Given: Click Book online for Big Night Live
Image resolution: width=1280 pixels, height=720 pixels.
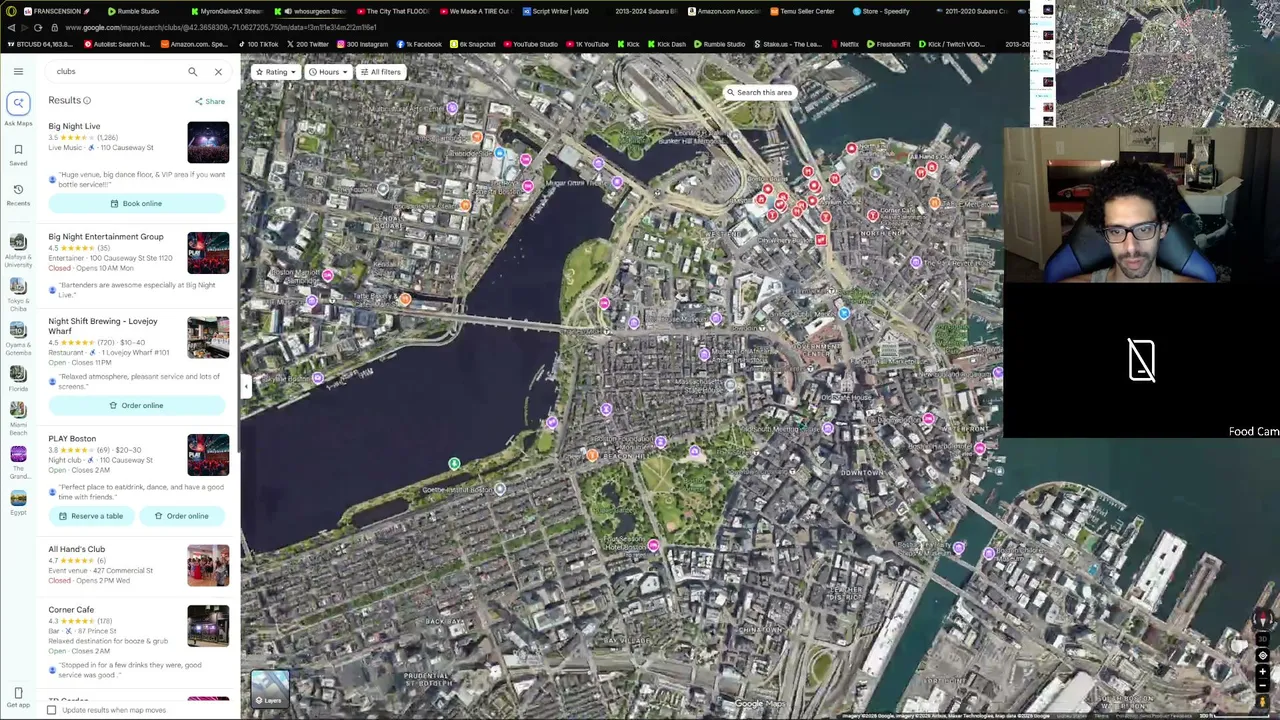Looking at the screenshot, I should 137,204.
